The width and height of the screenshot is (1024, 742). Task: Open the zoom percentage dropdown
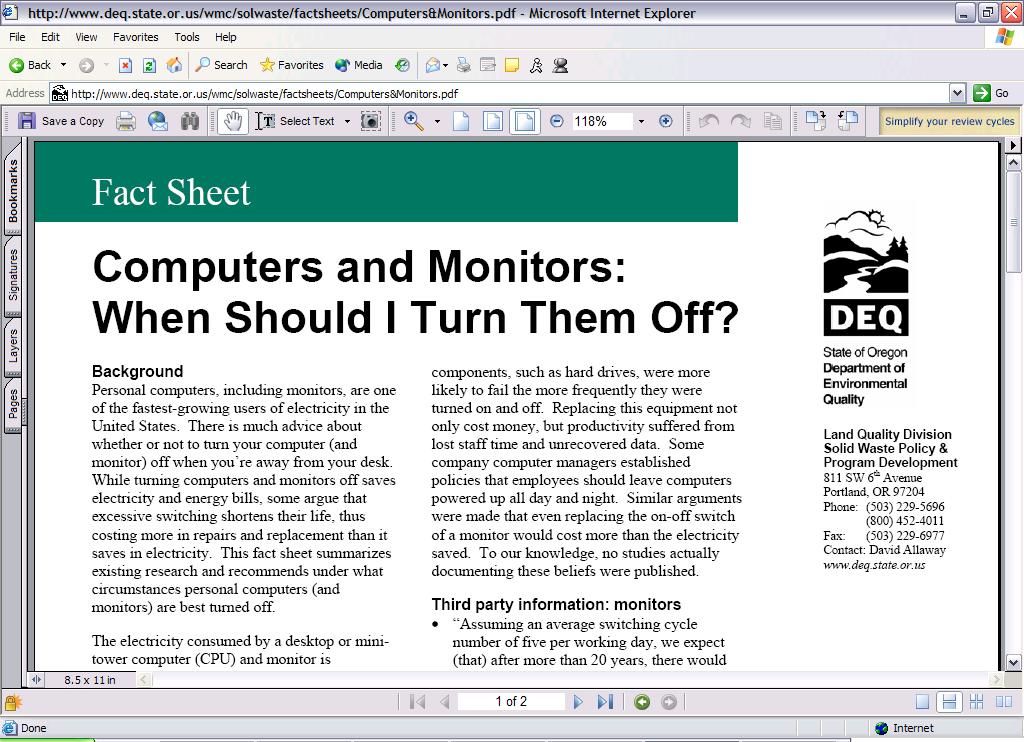click(x=641, y=121)
